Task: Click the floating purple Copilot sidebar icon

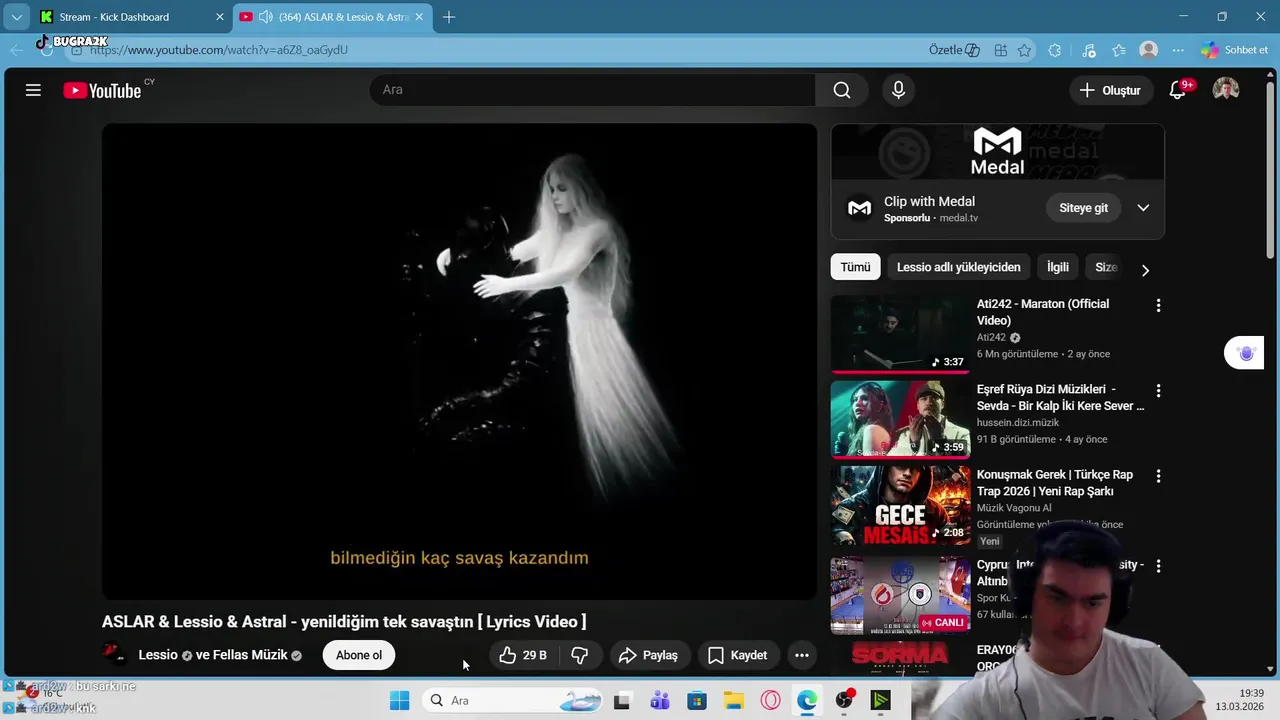Action: [x=1245, y=353]
